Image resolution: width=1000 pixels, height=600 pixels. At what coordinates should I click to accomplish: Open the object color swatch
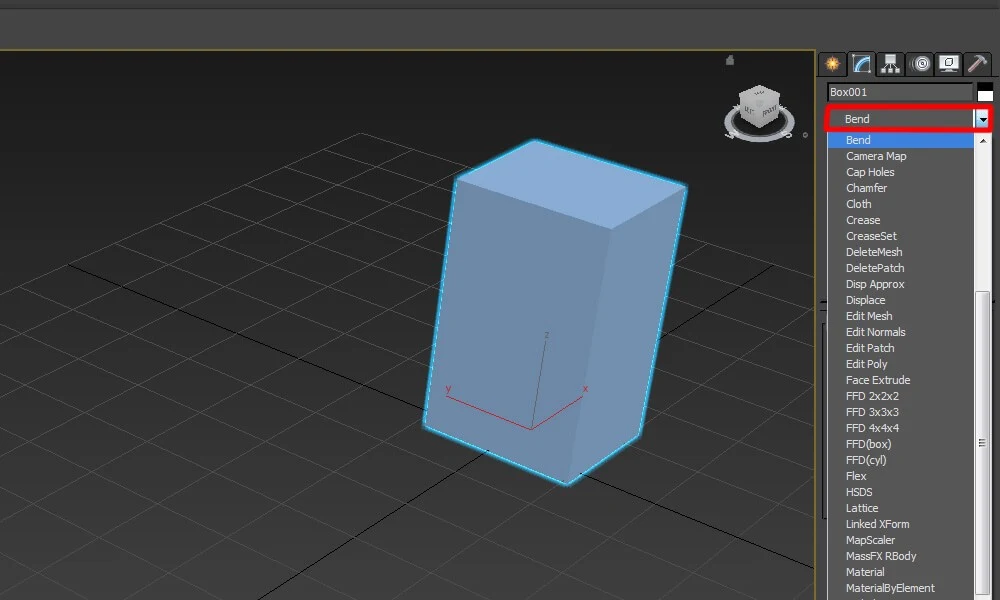(x=985, y=92)
